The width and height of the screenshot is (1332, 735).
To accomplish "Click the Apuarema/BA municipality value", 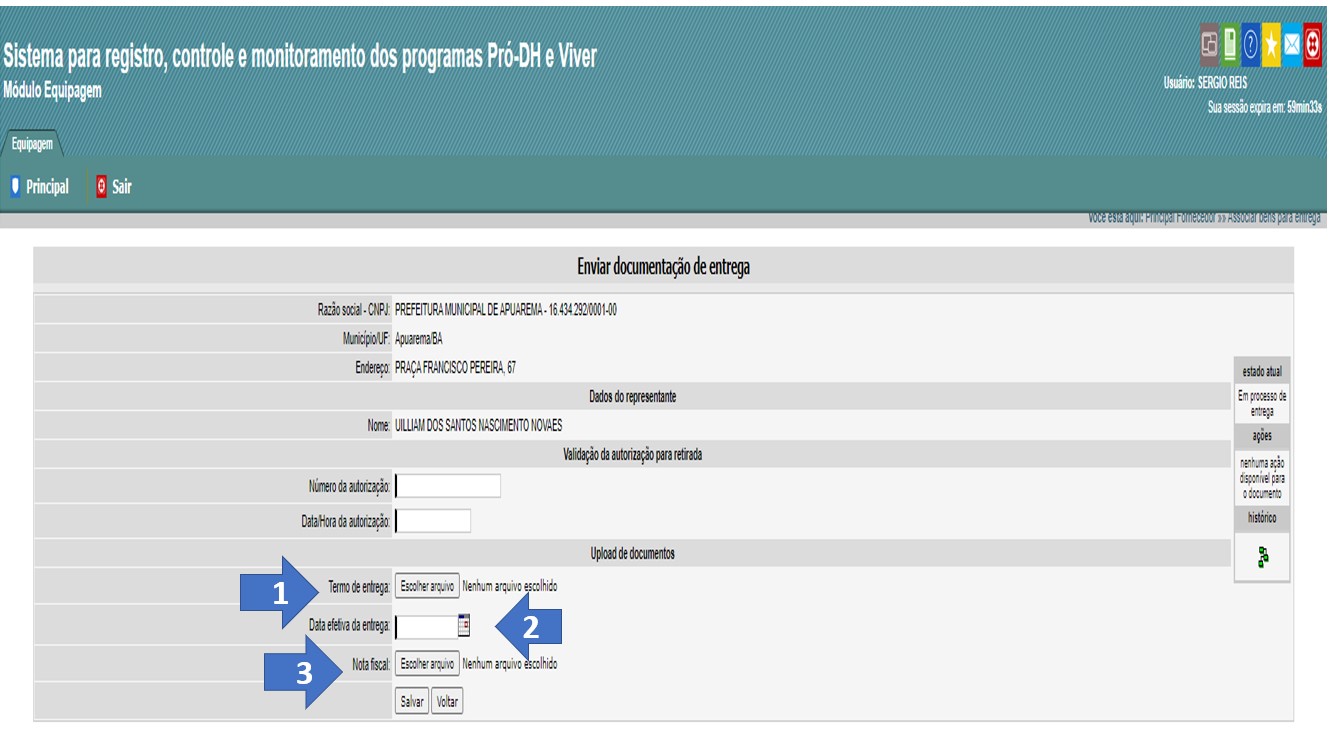I will coord(419,339).
